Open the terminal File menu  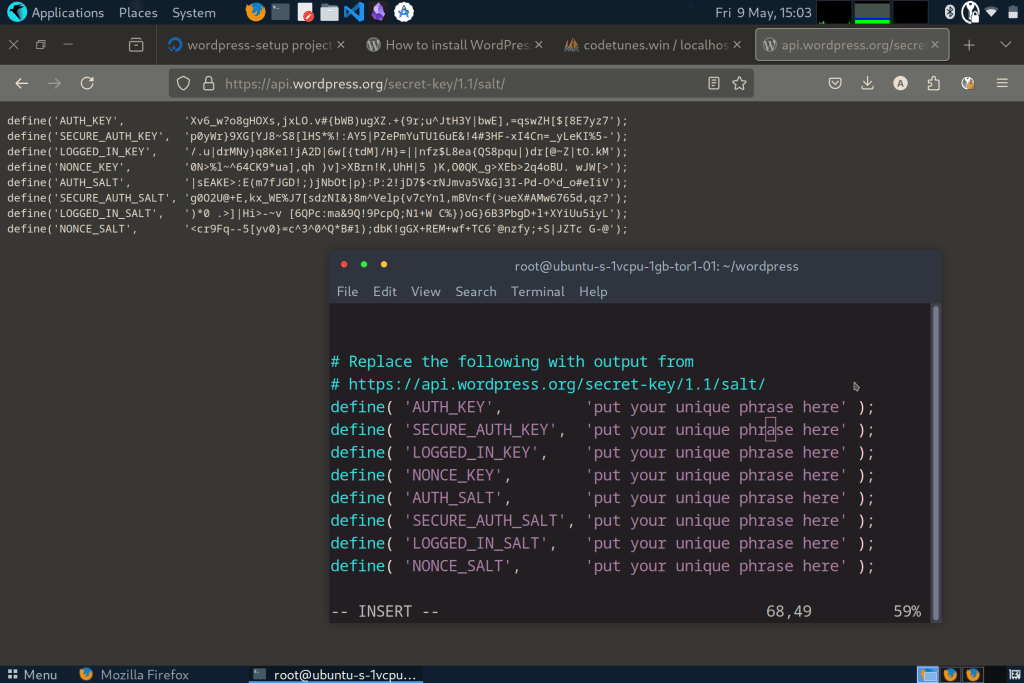point(347,291)
